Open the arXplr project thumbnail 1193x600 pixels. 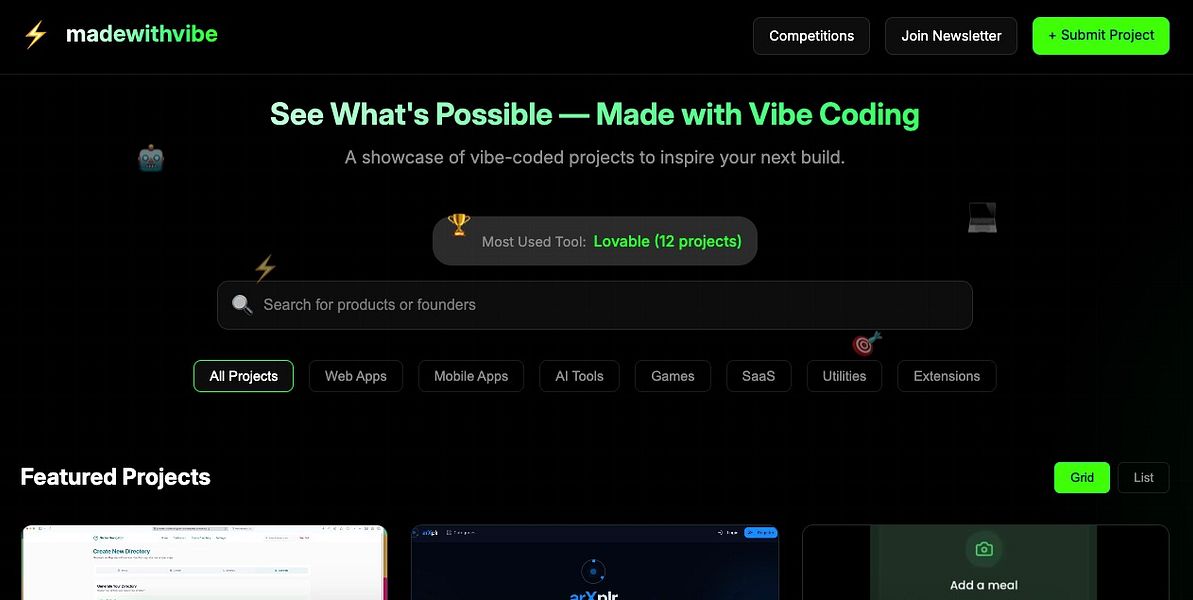click(594, 565)
